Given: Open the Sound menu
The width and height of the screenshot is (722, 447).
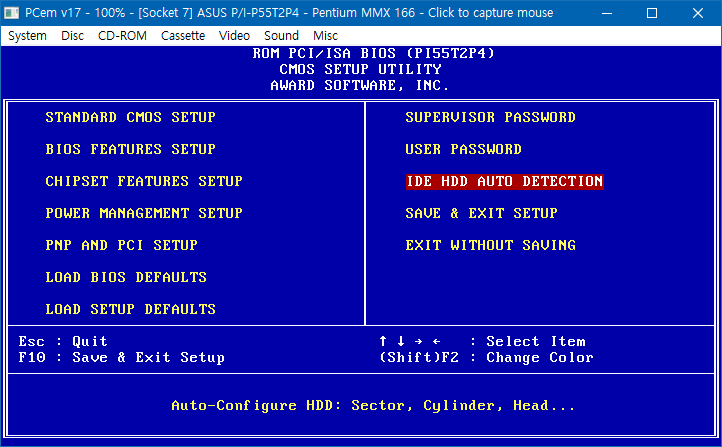Looking at the screenshot, I should pyautogui.click(x=281, y=35).
